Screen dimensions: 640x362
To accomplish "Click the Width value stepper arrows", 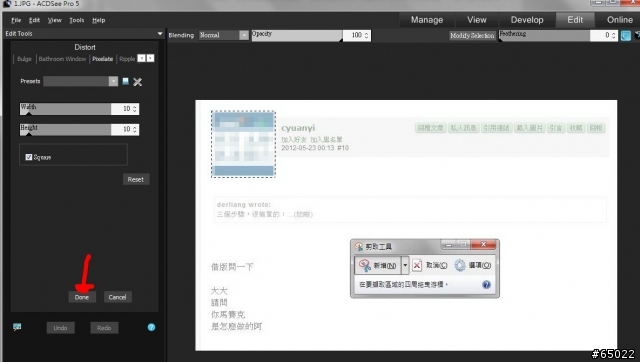I will pyautogui.click(x=135, y=109).
